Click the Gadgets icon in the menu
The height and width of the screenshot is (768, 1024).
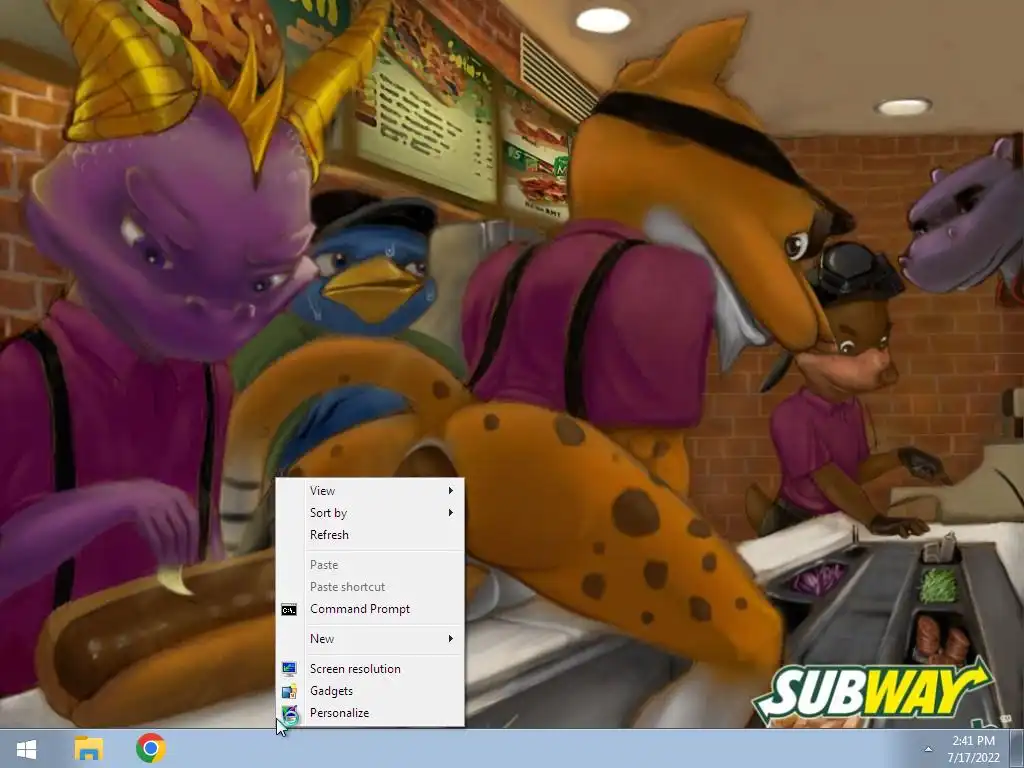pos(289,691)
